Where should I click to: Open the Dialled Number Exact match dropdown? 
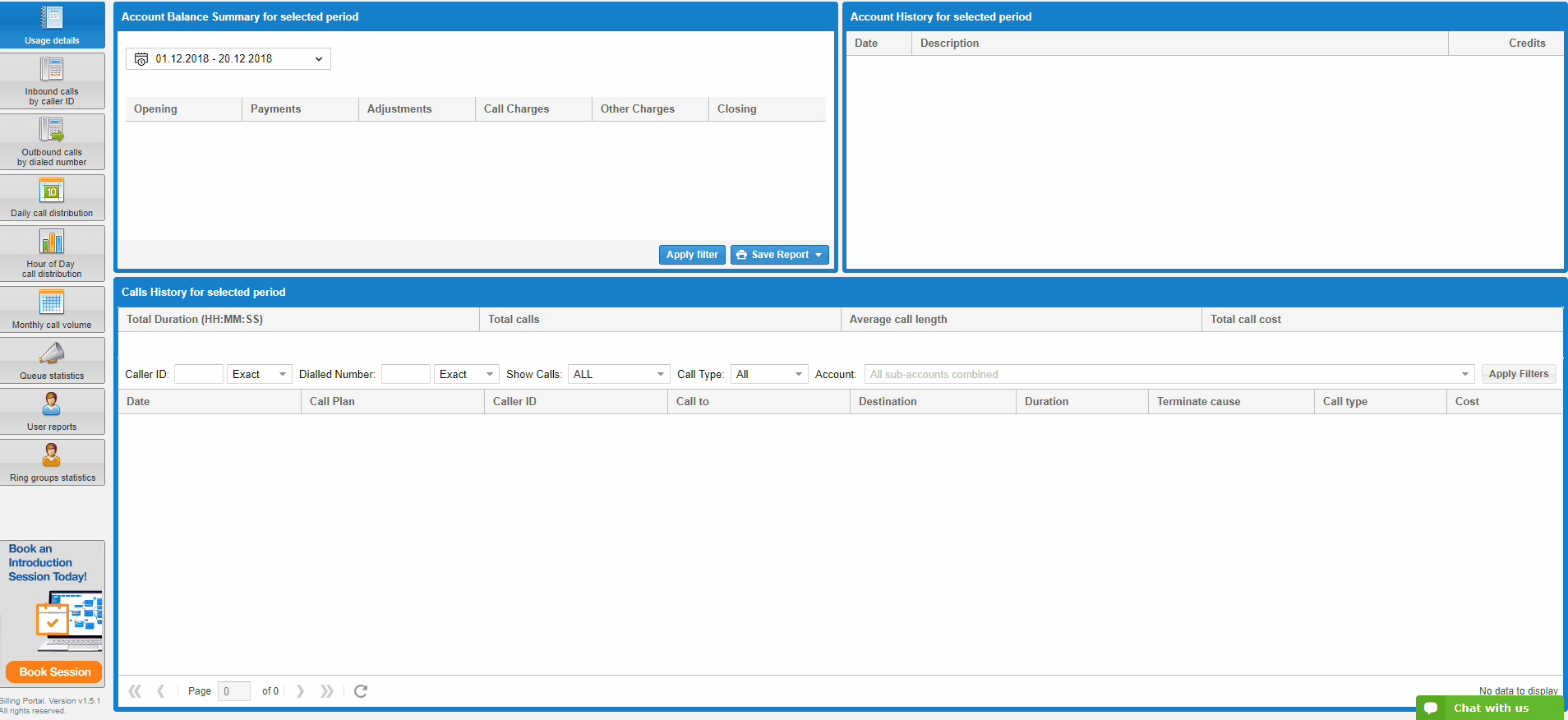coord(467,374)
